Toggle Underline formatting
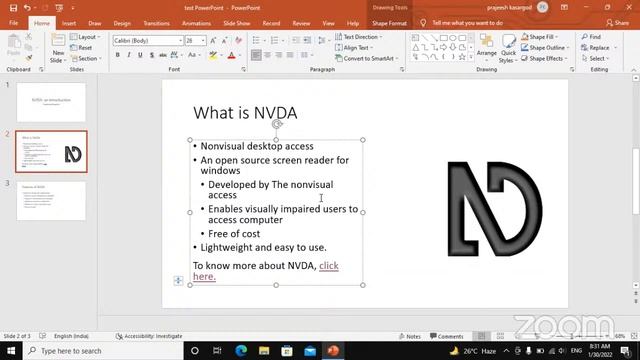Image resolution: width=640 pixels, height=360 pixels. [140, 55]
